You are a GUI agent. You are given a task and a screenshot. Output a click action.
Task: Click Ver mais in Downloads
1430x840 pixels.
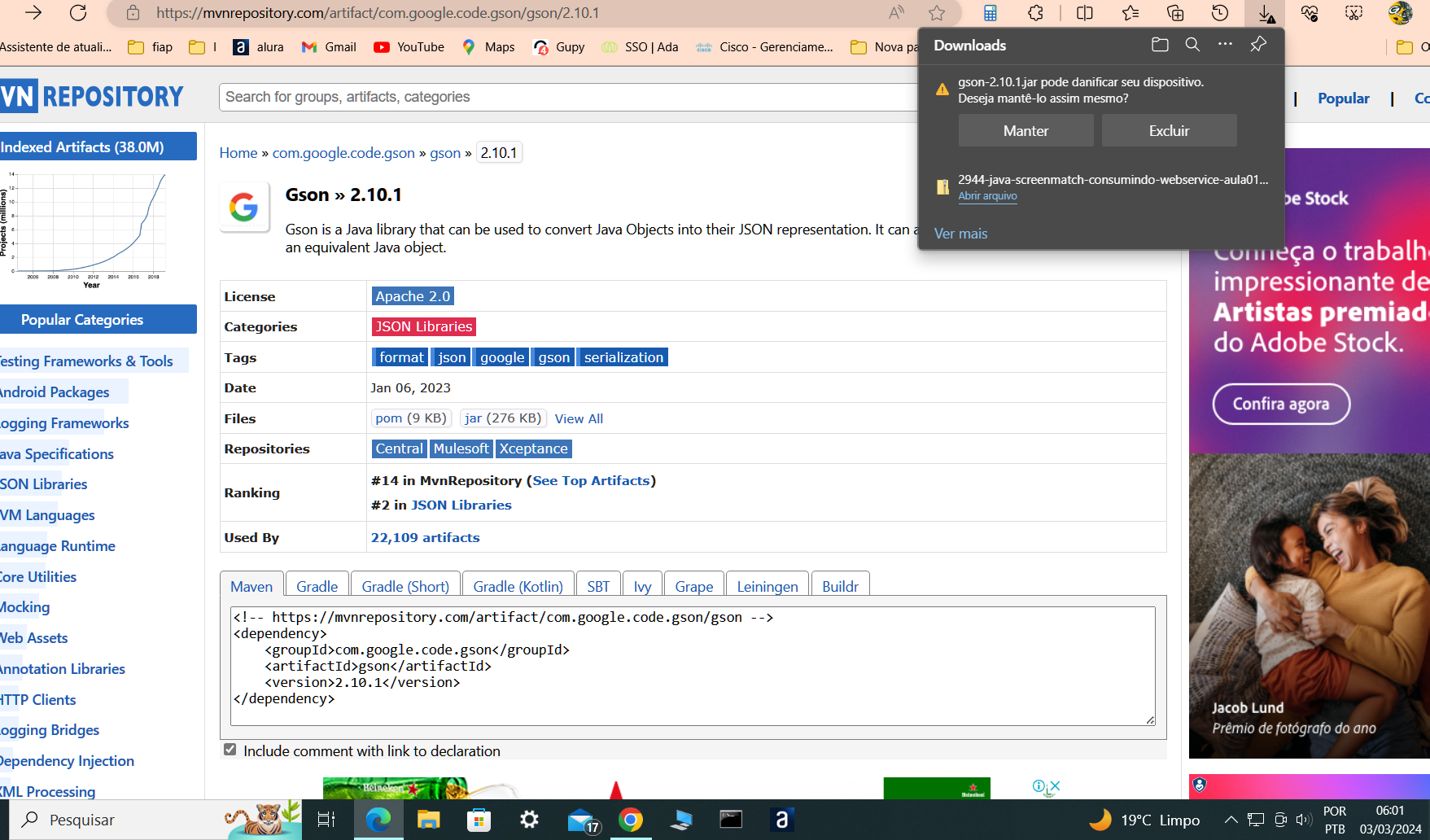point(960,234)
